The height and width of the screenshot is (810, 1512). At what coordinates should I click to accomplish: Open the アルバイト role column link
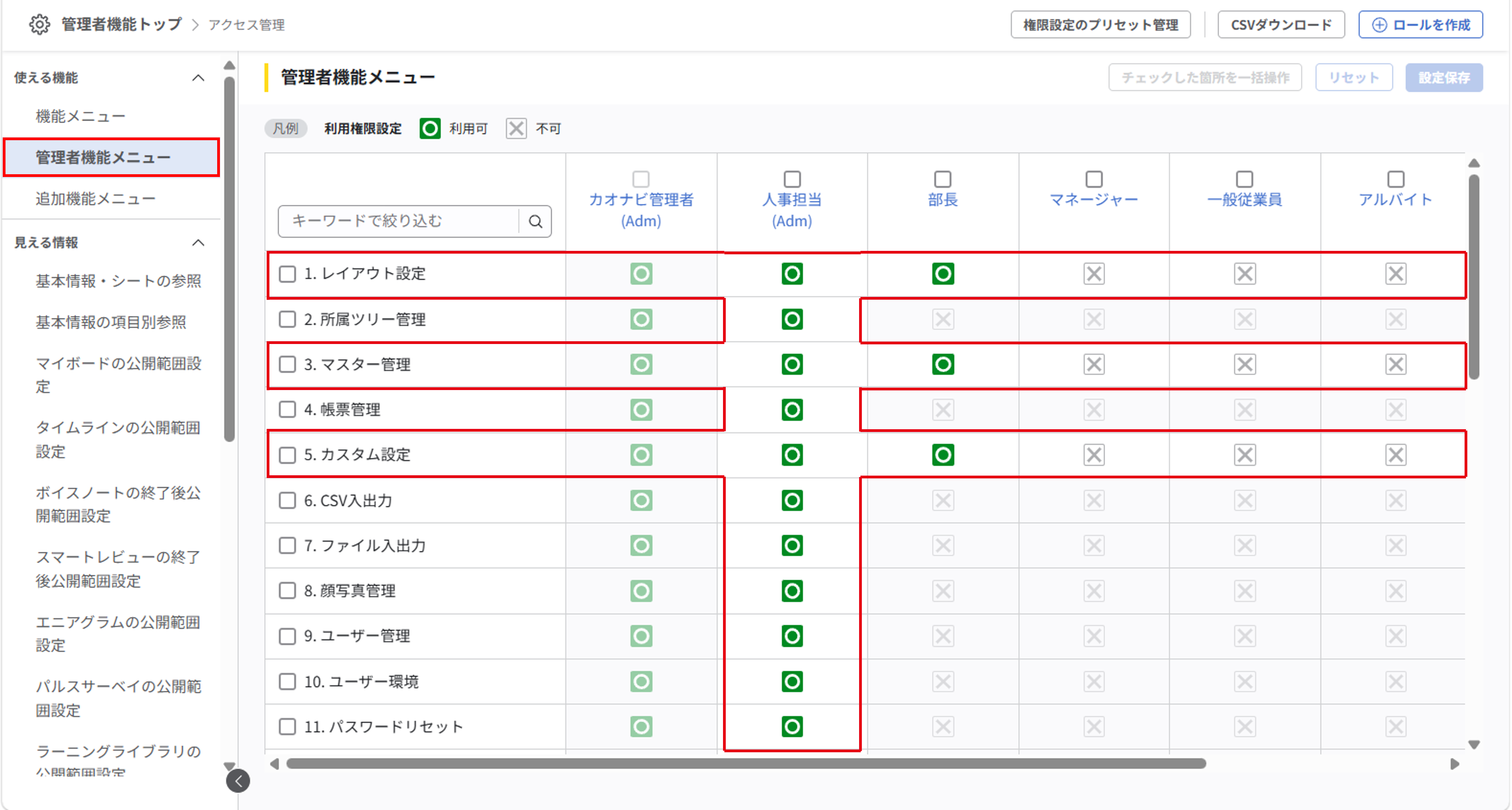1395,200
